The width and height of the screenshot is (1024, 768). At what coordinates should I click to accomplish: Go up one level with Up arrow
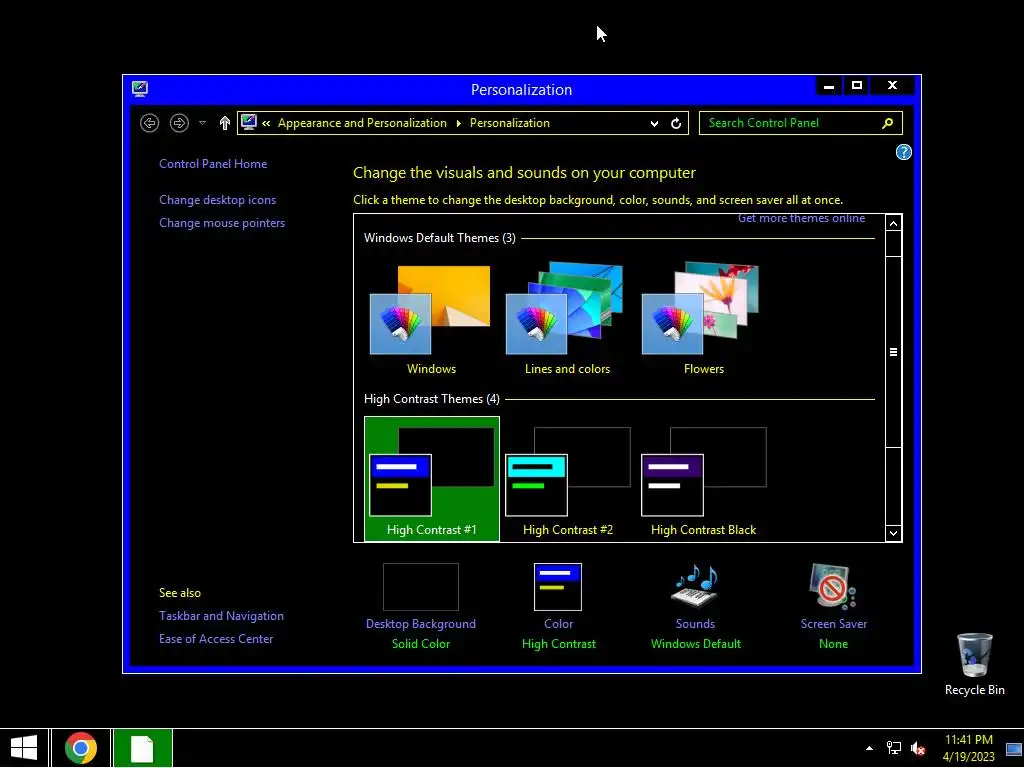[x=225, y=123]
